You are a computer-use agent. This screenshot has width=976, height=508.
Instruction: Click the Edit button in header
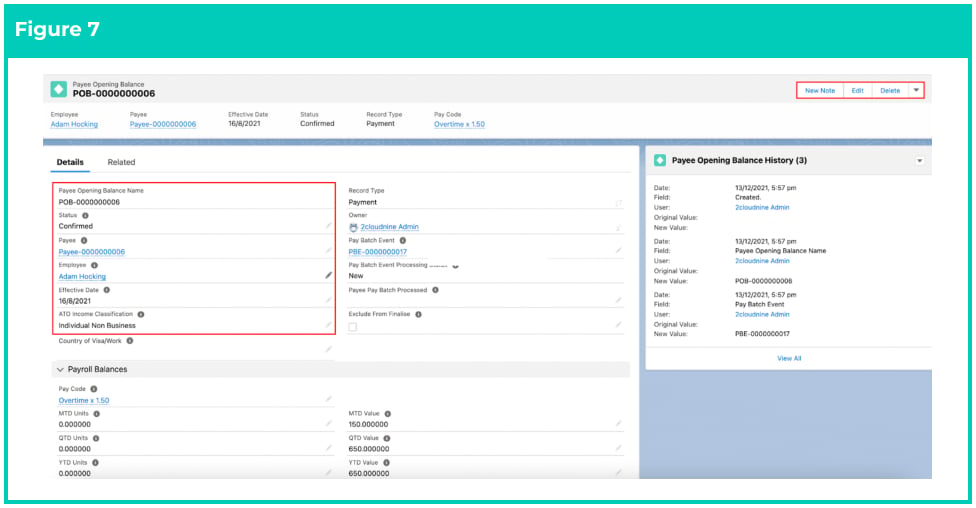857,90
